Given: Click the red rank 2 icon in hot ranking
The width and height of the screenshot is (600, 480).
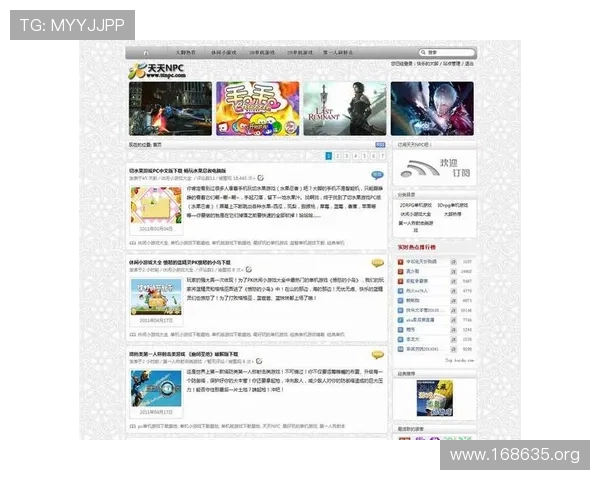Looking at the screenshot, I should coord(400,271).
